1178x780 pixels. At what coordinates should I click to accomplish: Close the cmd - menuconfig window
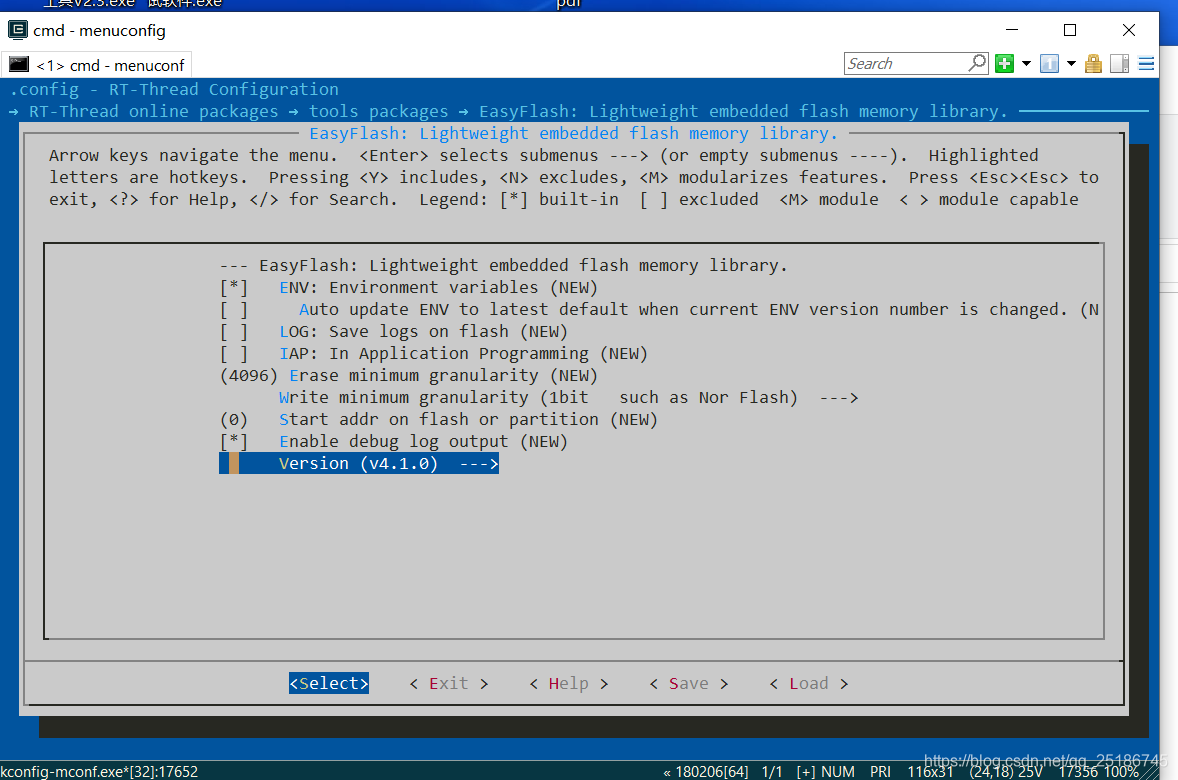[1128, 30]
